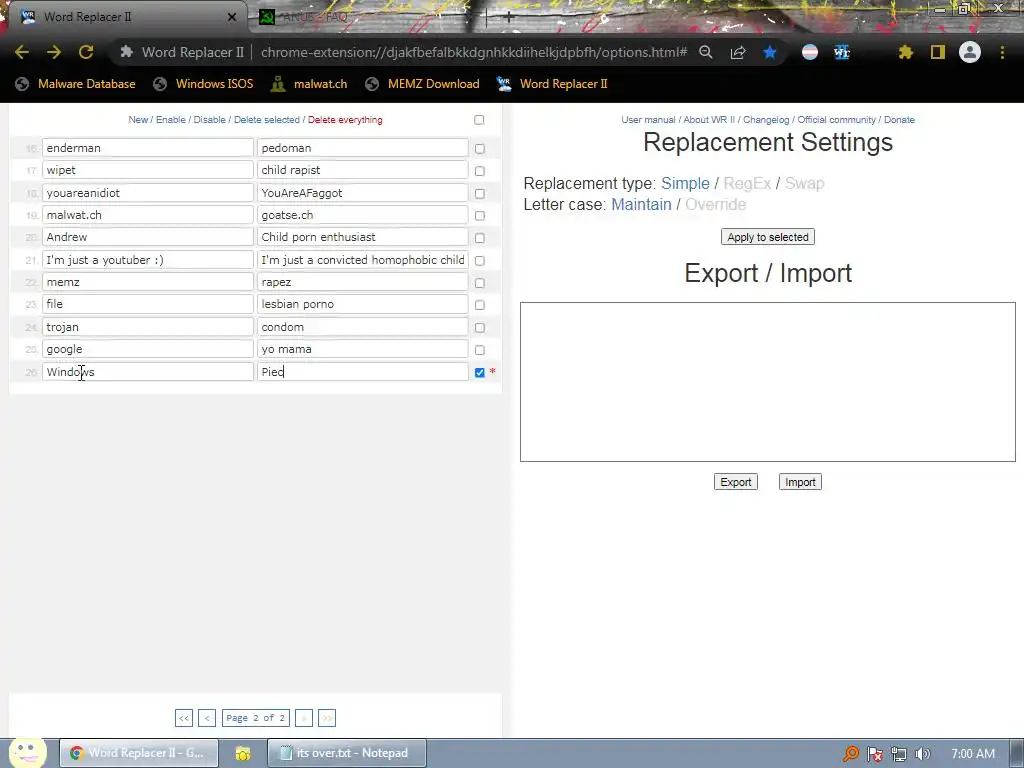This screenshot has width=1024, height=768.
Task: Switch to its over.txt Notepad window
Action: pyautogui.click(x=347, y=753)
